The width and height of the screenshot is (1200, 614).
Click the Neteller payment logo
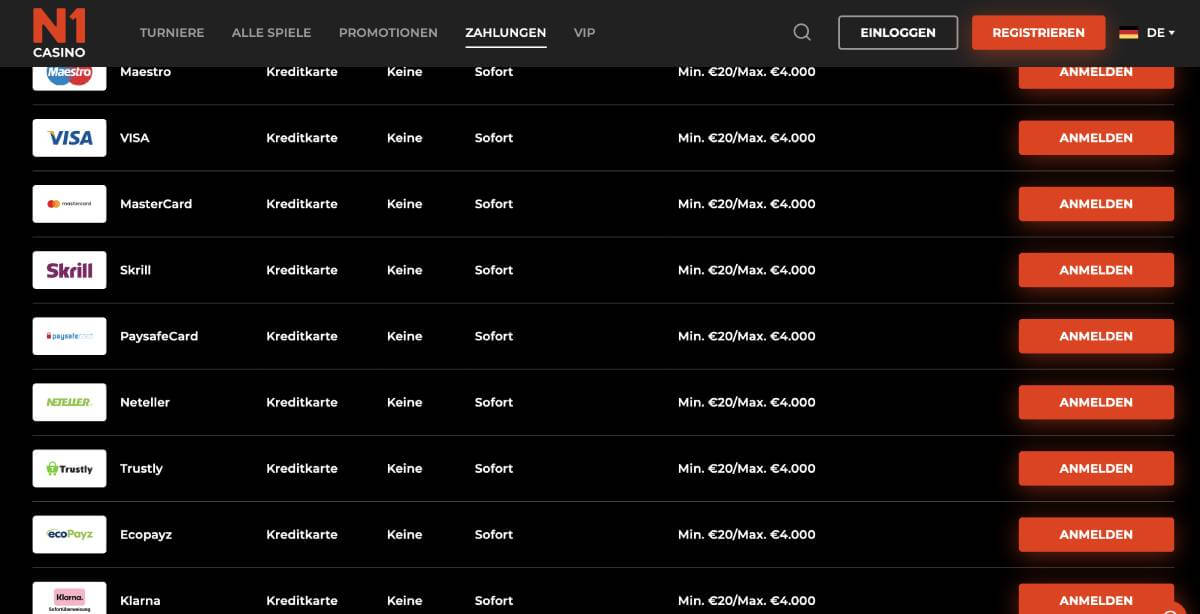tap(69, 402)
